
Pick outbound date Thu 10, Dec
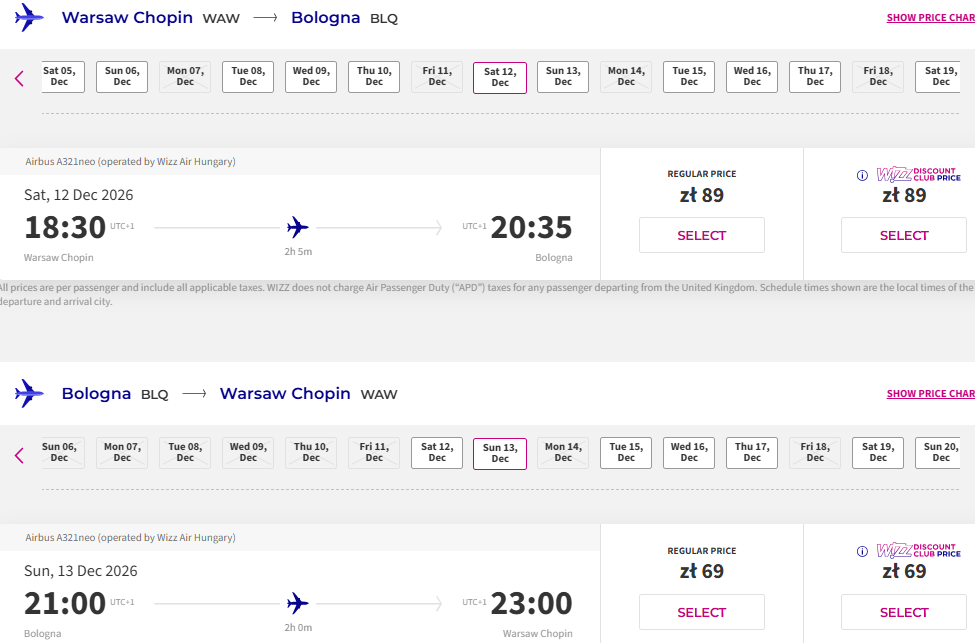[374, 77]
